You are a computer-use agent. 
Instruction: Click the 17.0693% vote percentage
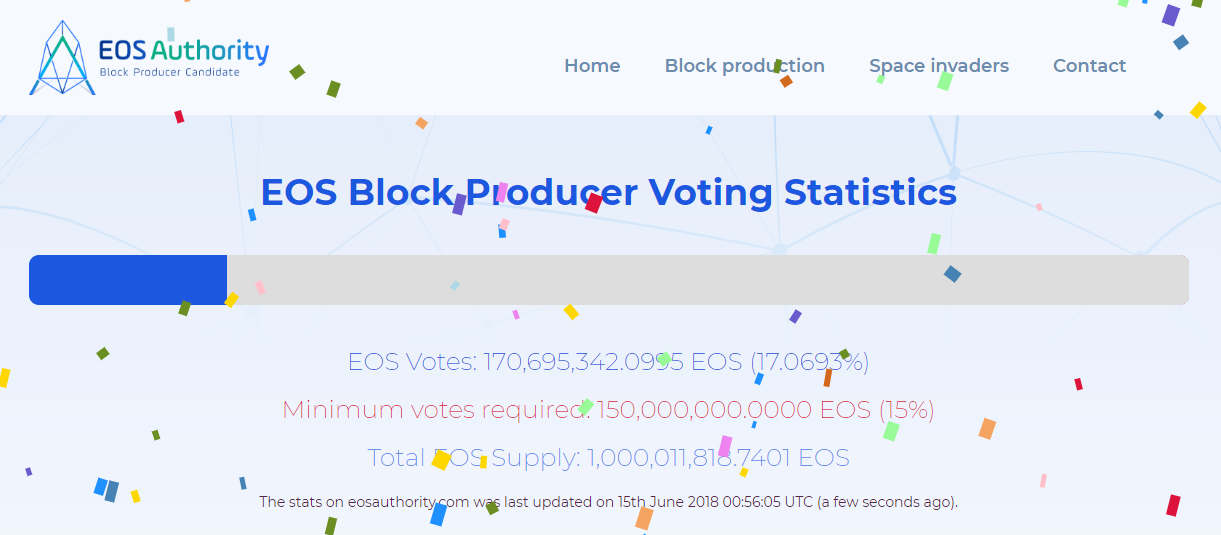809,362
